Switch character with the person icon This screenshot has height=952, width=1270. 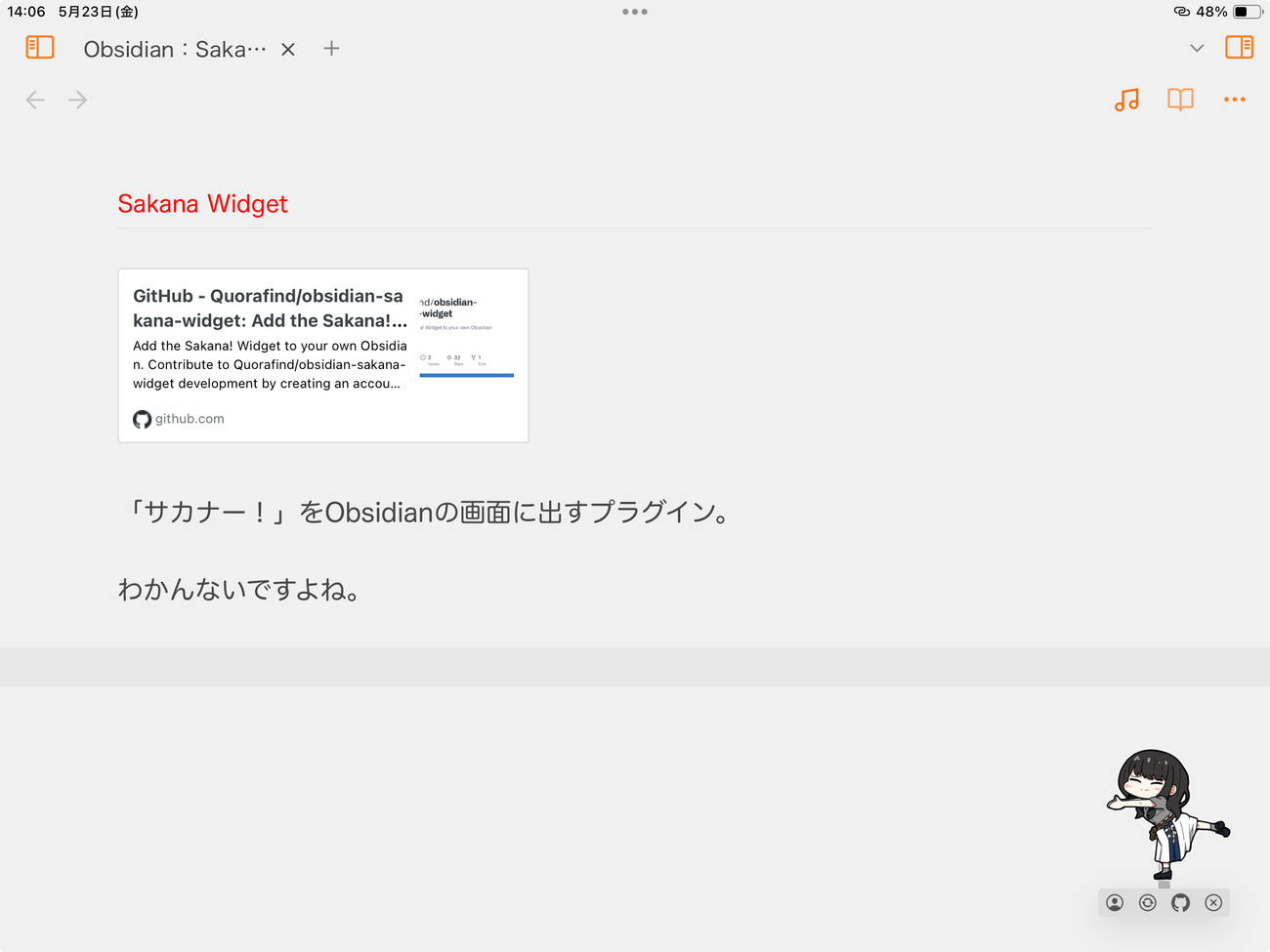[1115, 903]
